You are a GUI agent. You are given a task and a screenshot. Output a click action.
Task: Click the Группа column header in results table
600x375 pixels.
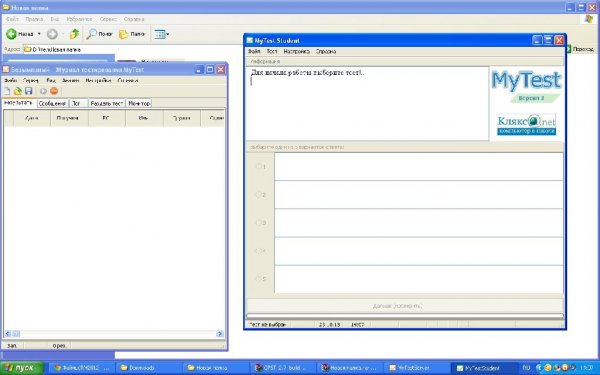coord(181,118)
